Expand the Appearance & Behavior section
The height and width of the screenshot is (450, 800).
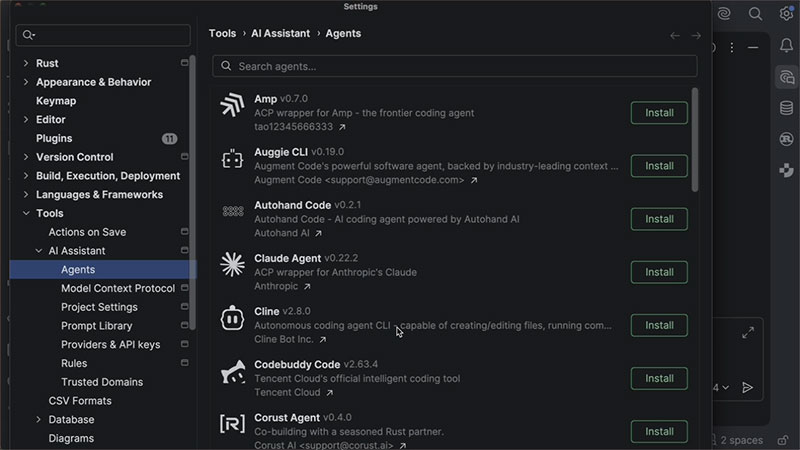click(x=26, y=82)
